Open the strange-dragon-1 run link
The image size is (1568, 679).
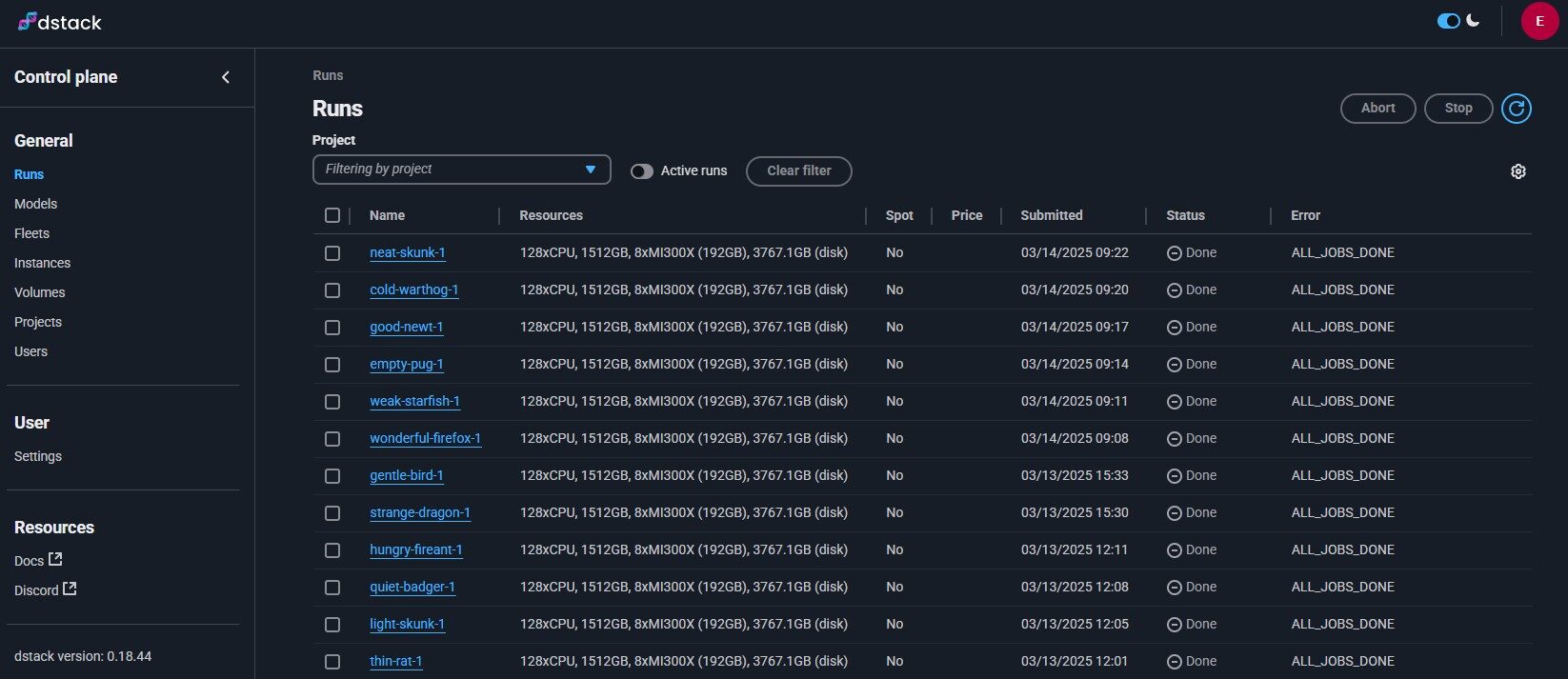(420, 512)
